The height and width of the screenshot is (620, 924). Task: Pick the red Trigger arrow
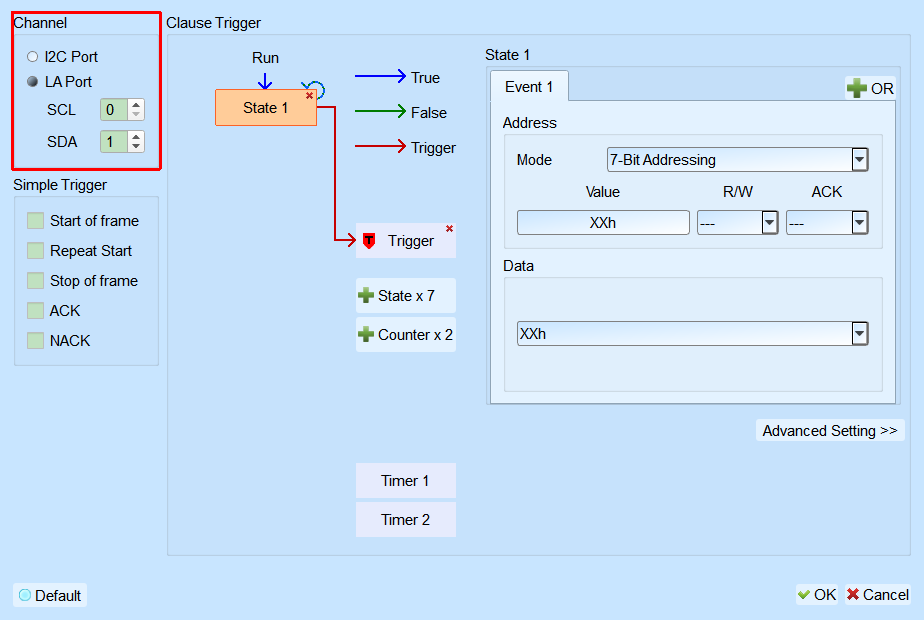(381, 146)
